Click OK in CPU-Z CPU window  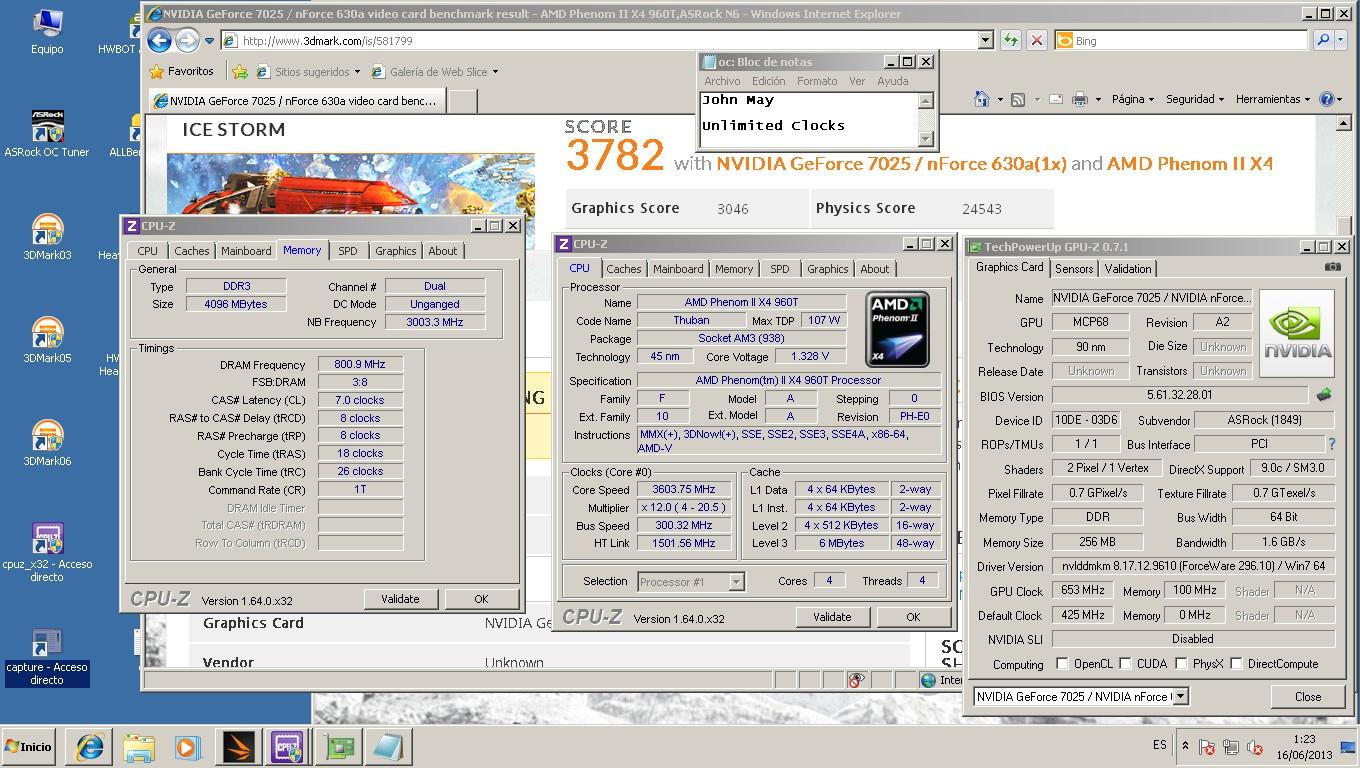[x=913, y=617]
